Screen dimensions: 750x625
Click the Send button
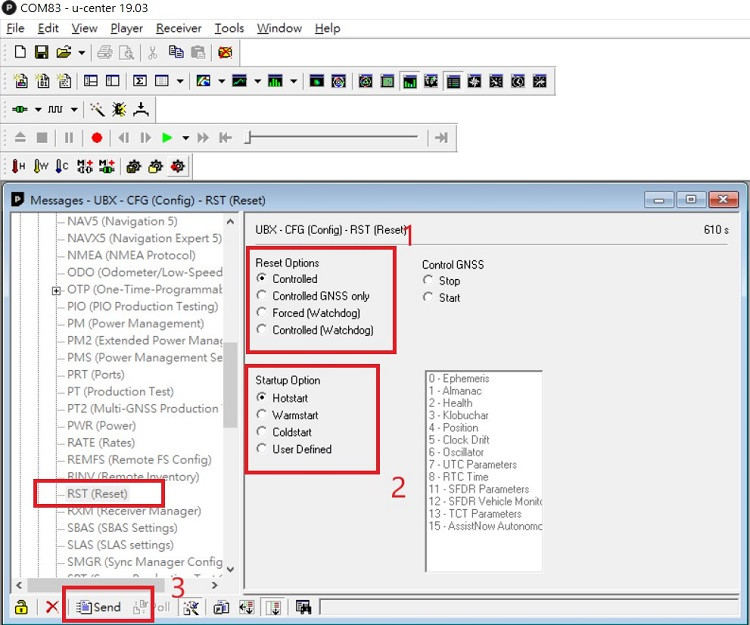point(99,607)
